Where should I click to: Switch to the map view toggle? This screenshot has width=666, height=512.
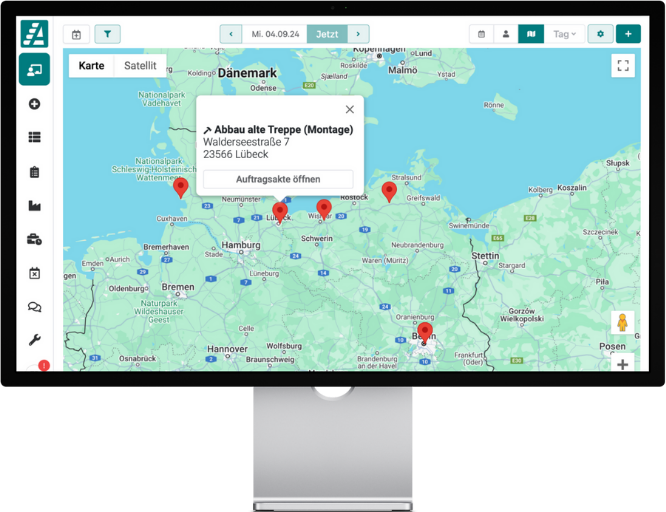coord(531,34)
